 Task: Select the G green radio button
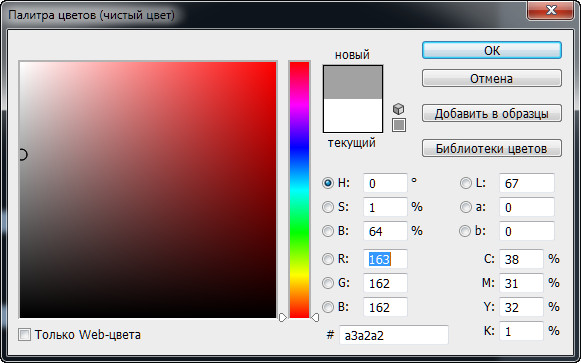coord(328,283)
